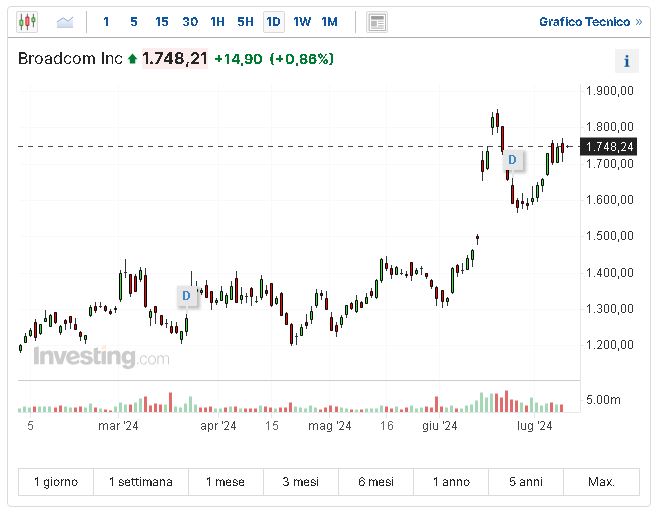
Task: Open the dividend 'D' marker near April
Action: tap(186, 296)
